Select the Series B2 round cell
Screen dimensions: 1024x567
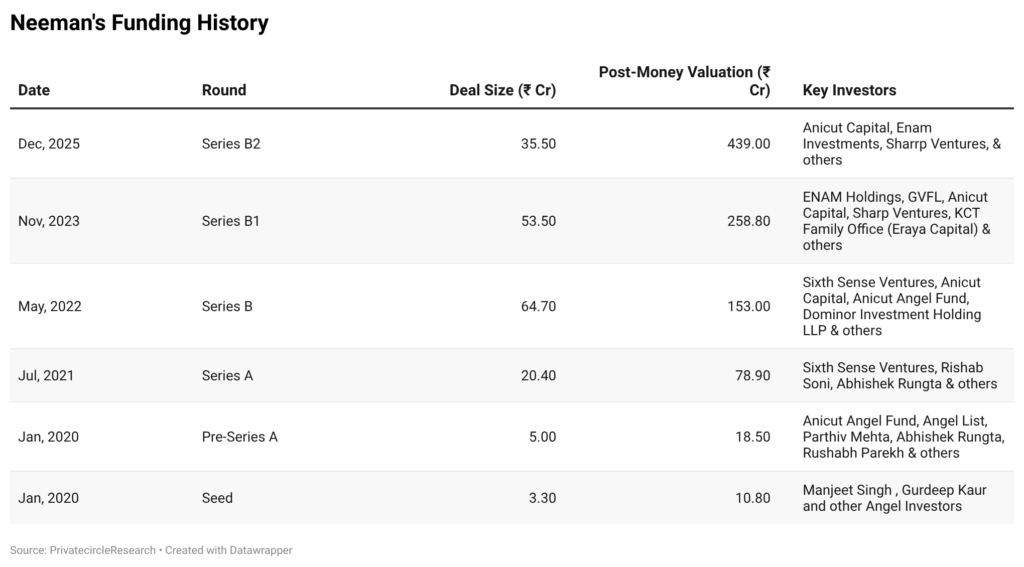click(x=231, y=143)
